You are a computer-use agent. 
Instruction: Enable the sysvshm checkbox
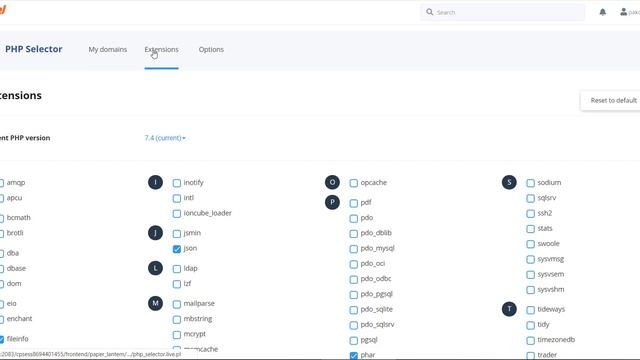point(530,290)
